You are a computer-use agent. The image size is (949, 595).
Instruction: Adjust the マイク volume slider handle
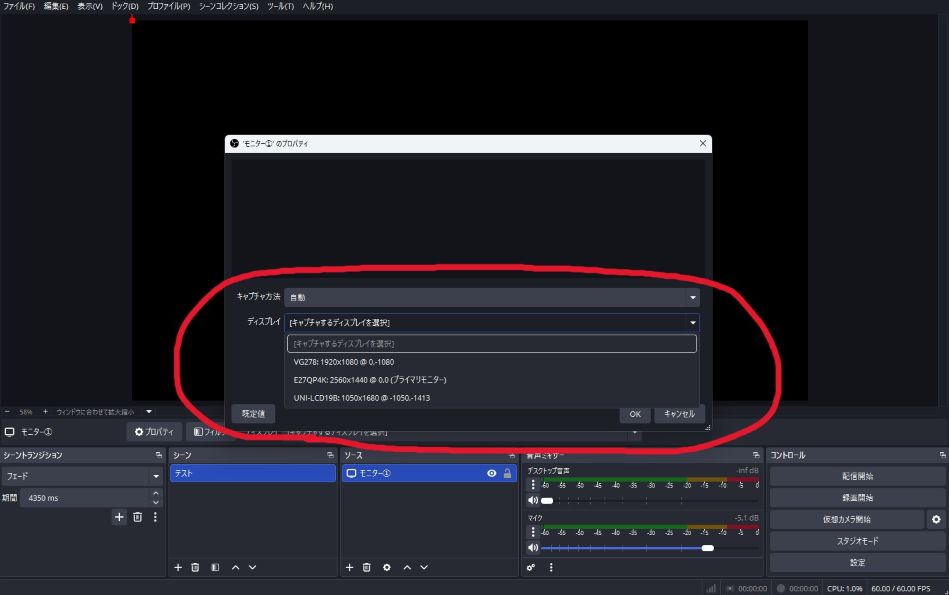708,548
